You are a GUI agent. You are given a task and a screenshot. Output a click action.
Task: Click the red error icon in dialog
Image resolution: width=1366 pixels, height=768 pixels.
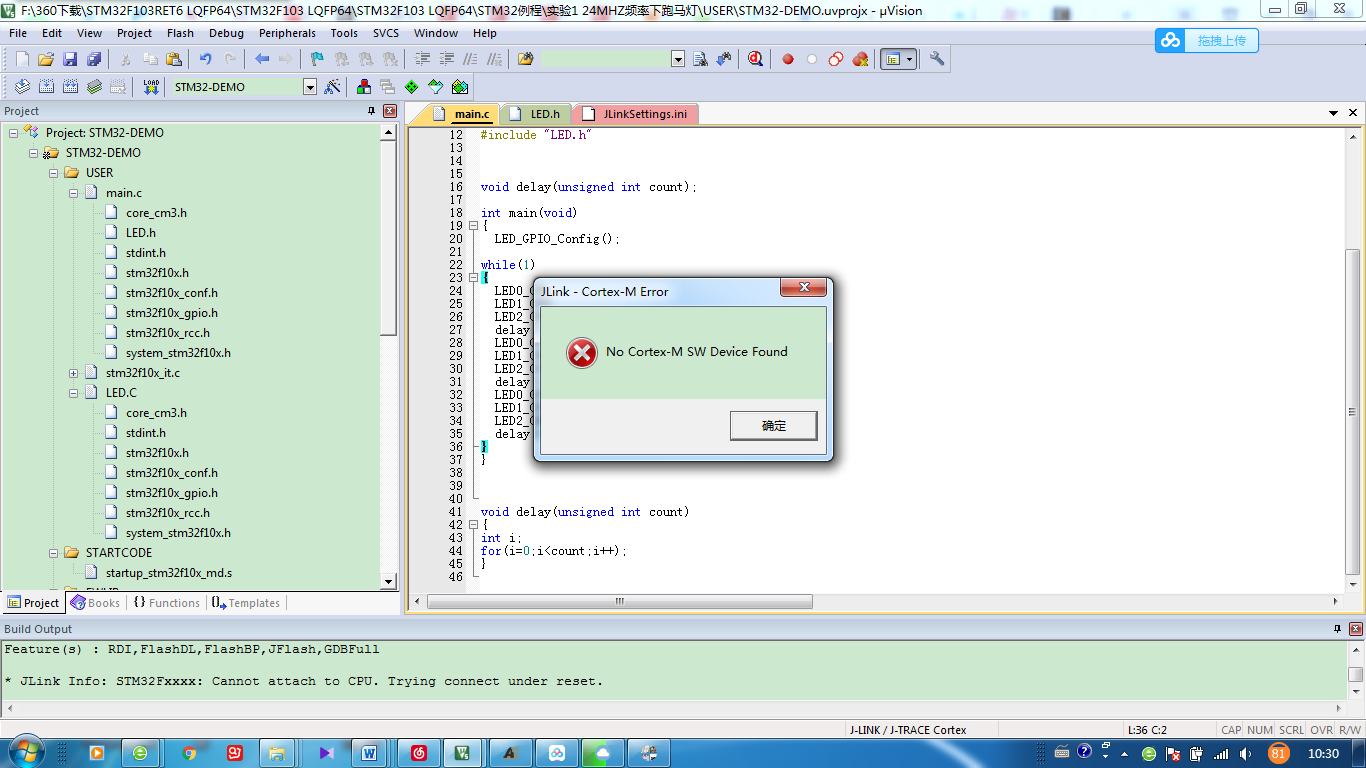click(581, 352)
